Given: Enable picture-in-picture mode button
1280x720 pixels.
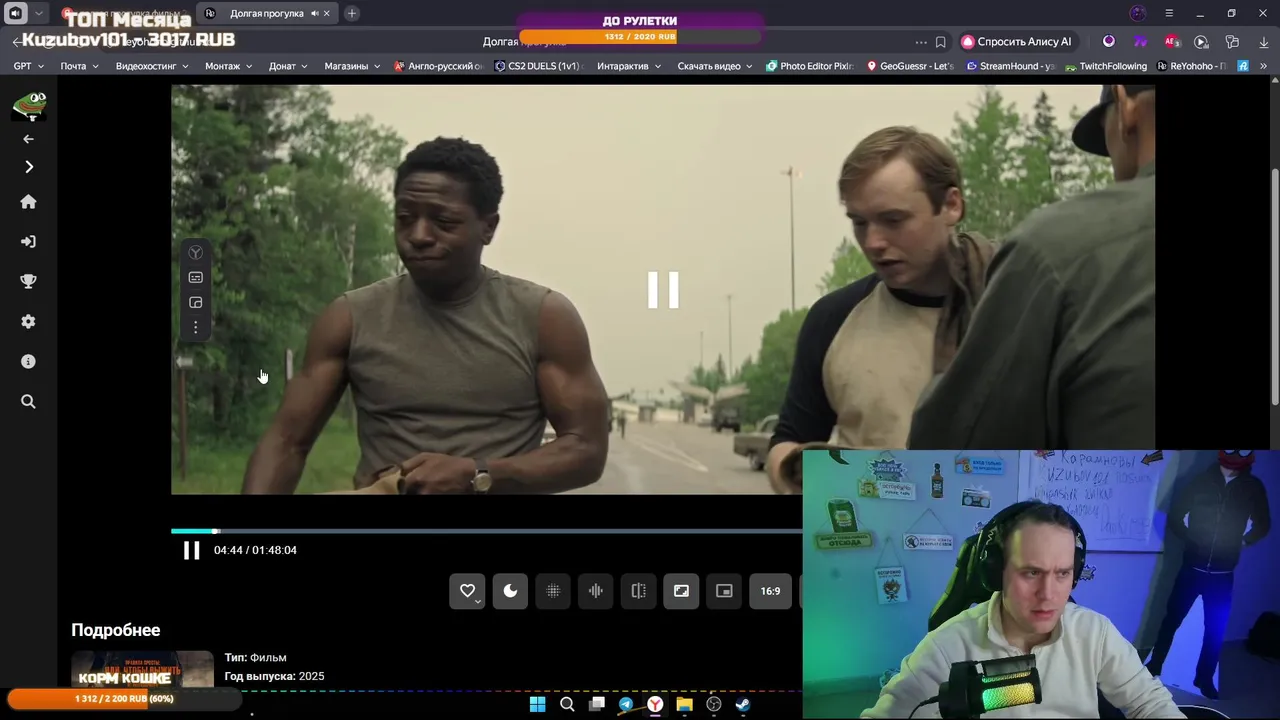Looking at the screenshot, I should 724,591.
